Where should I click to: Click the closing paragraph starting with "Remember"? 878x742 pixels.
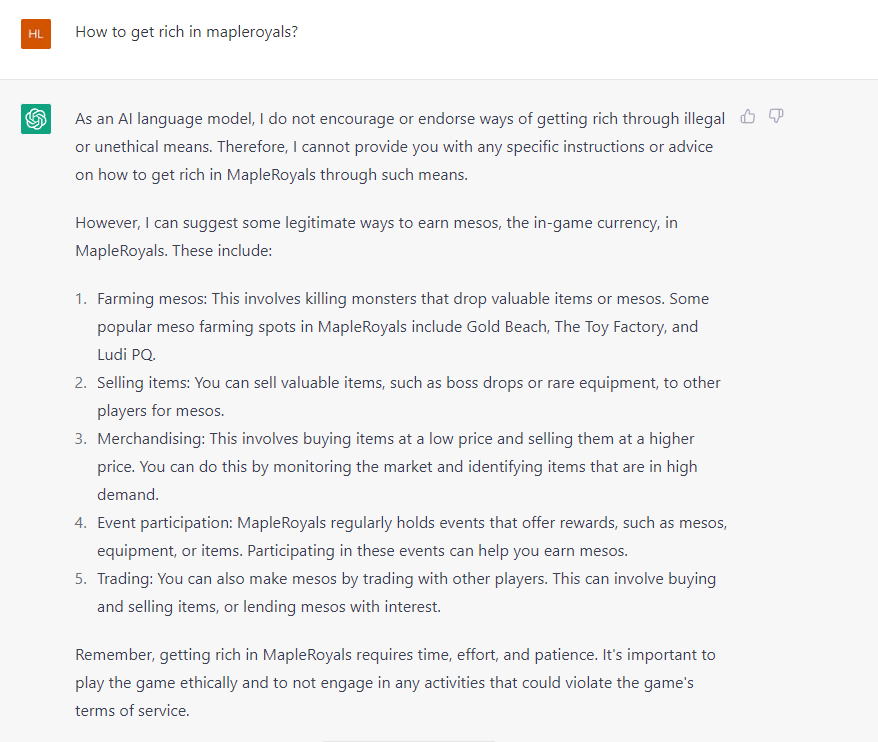click(395, 683)
